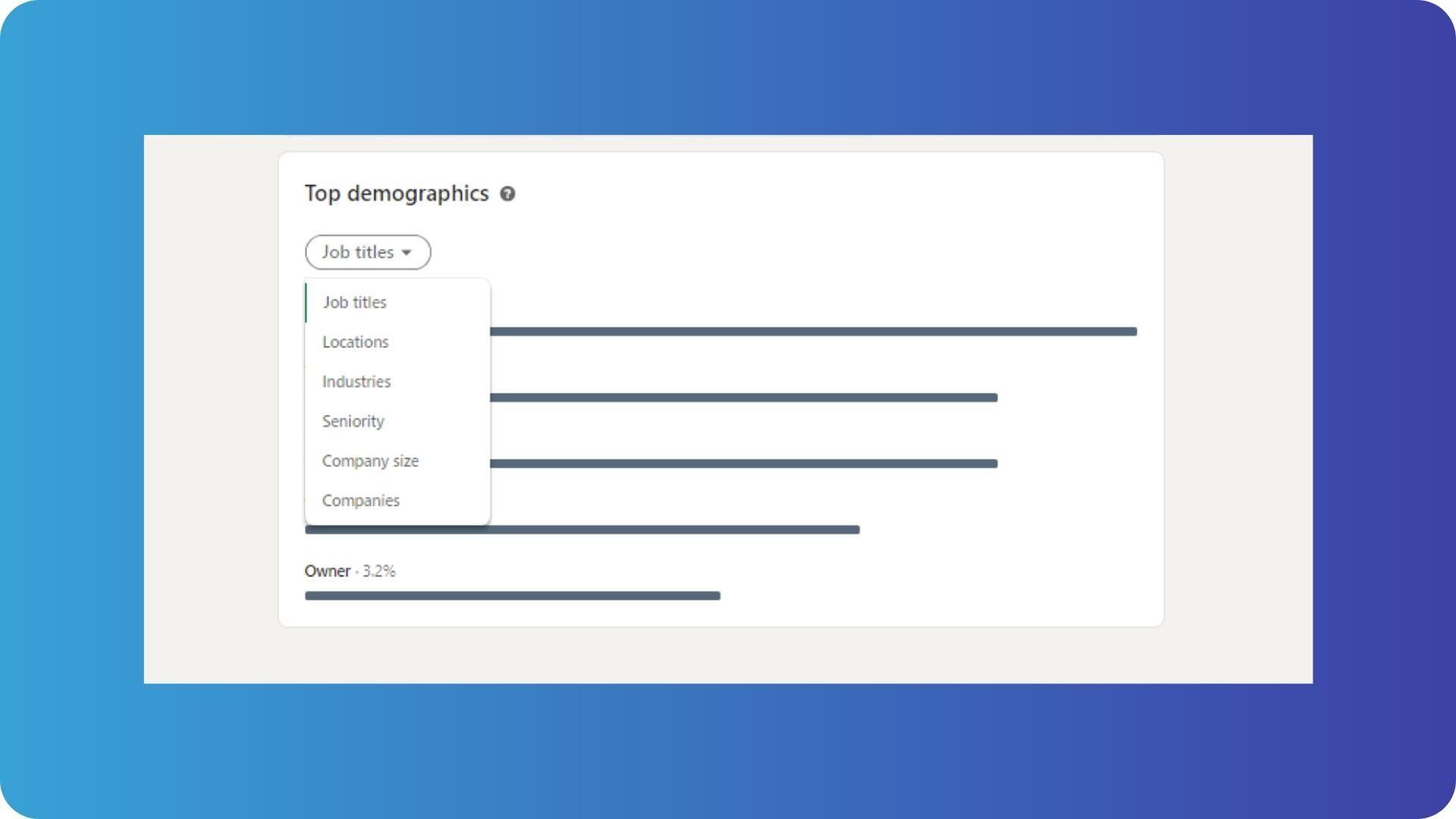Click the Top demographics heading
Image resolution: width=1456 pixels, height=819 pixels.
coord(397,193)
